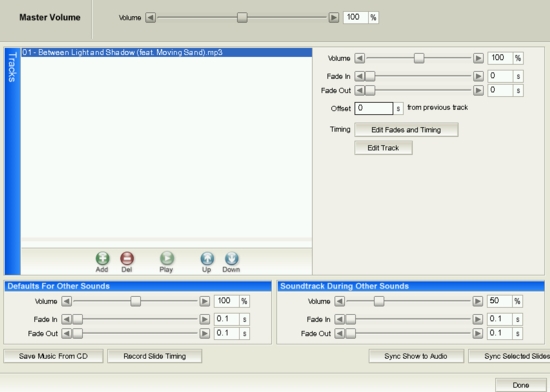This screenshot has width=550, height=392.
Task: Increase Defaults For Other Sounds Fade Out
Action: pyautogui.click(x=204, y=333)
